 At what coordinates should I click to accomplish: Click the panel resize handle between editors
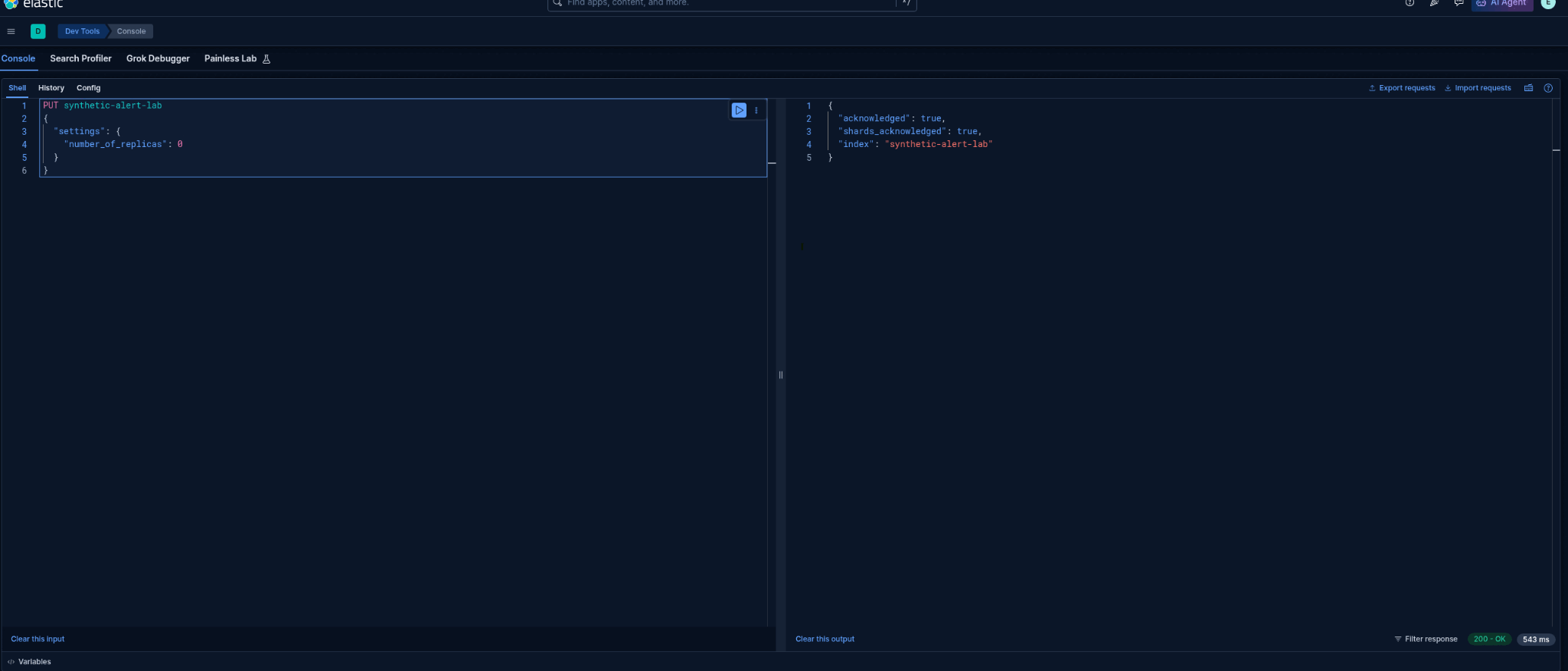click(780, 375)
